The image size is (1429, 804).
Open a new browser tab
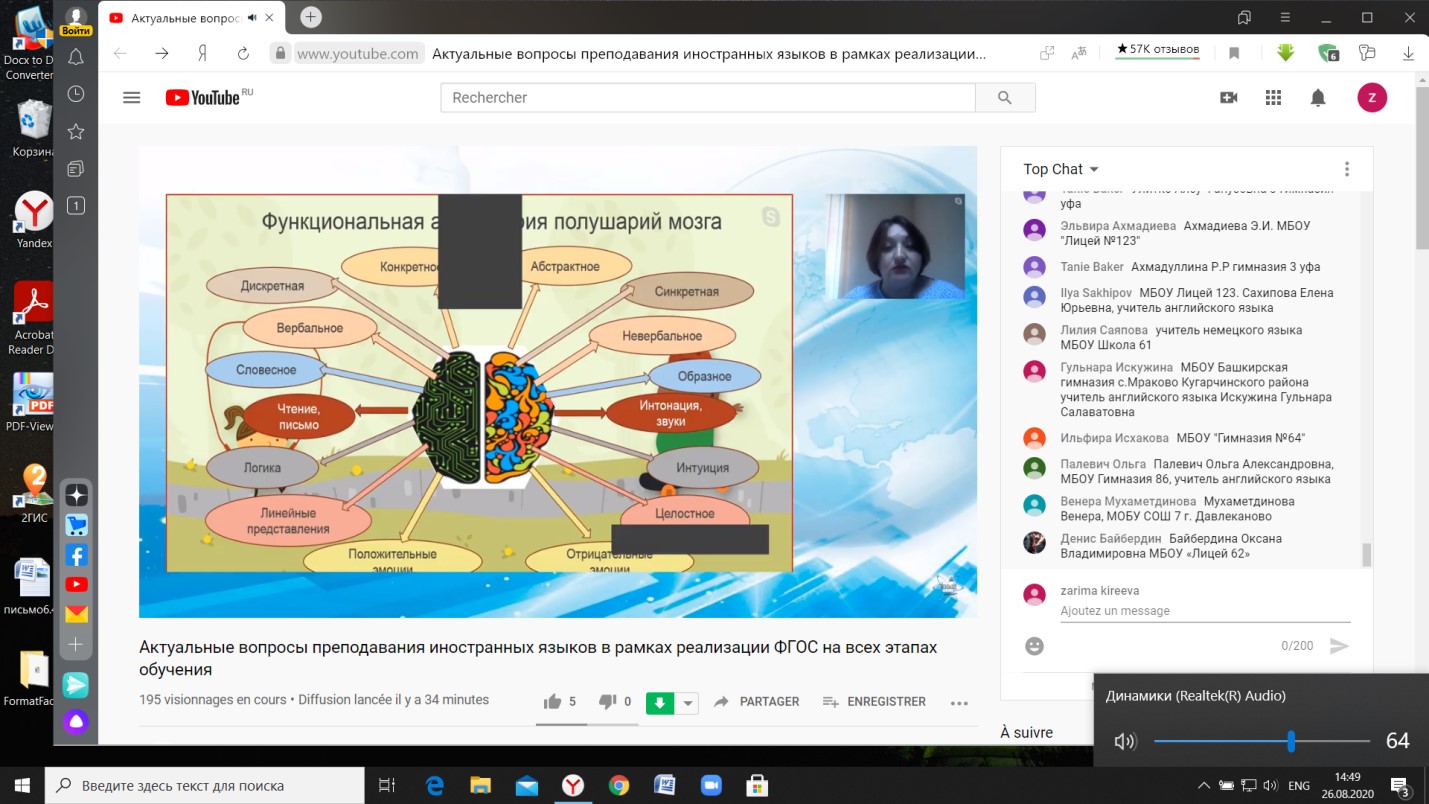tap(310, 17)
